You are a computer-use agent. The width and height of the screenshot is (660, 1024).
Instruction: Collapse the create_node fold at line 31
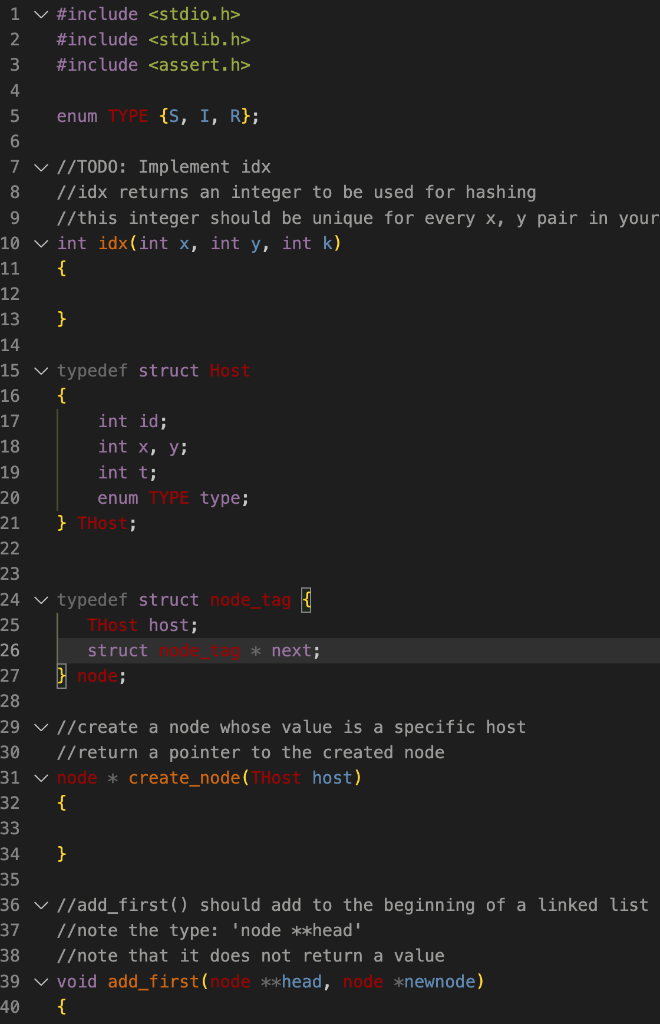click(41, 778)
